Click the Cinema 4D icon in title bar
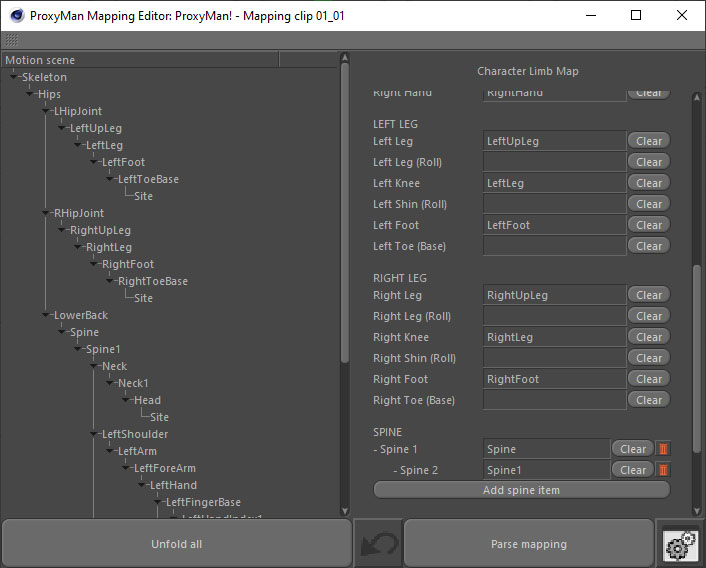The width and height of the screenshot is (706, 568). pyautogui.click(x=14, y=16)
